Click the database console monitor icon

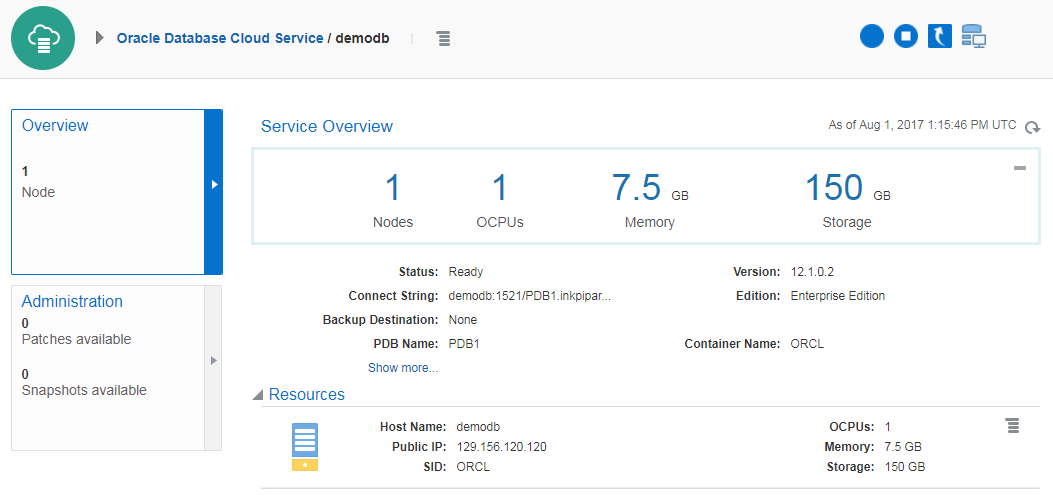(974, 37)
